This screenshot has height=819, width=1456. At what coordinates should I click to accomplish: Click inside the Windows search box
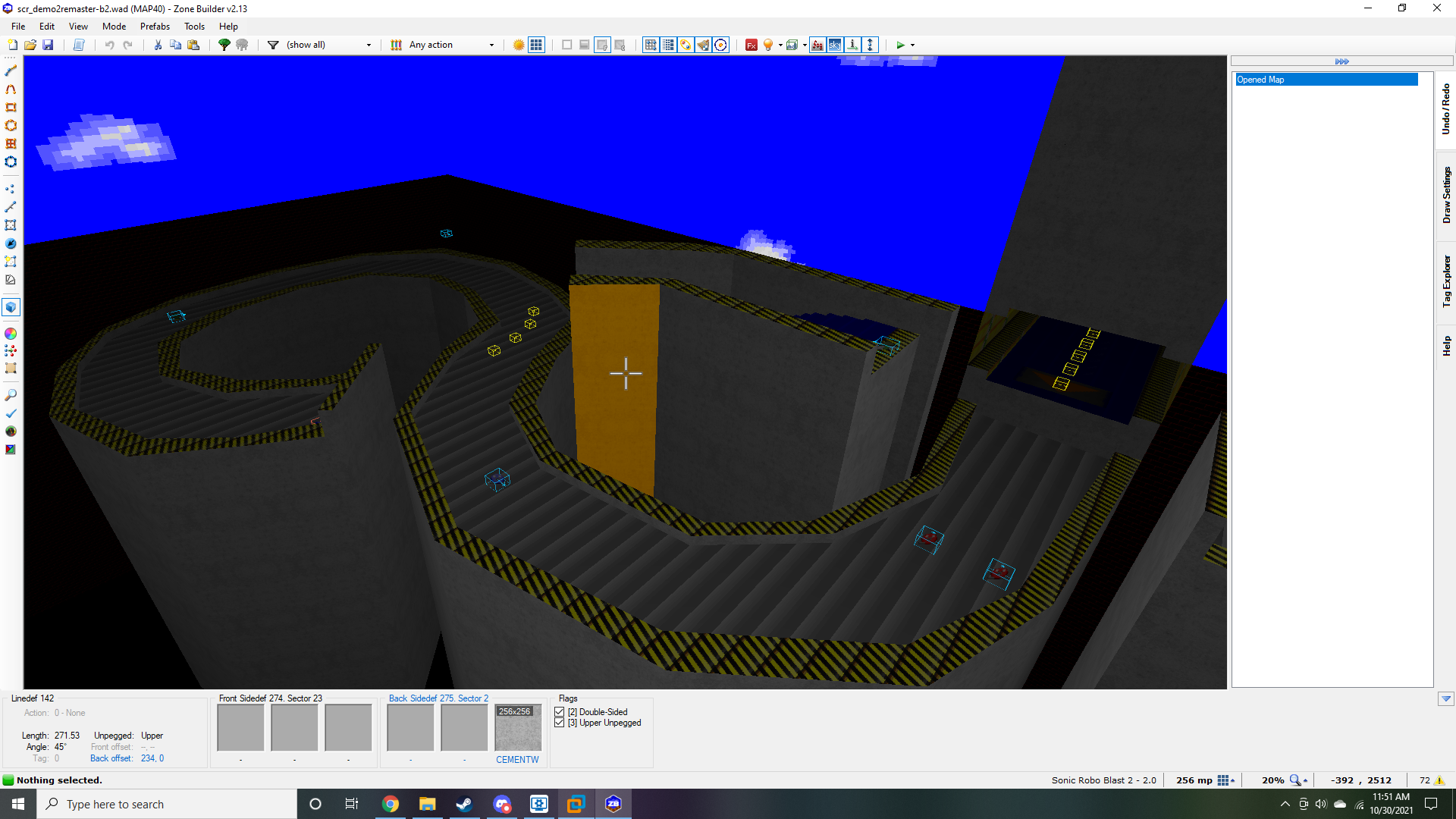pyautogui.click(x=167, y=804)
